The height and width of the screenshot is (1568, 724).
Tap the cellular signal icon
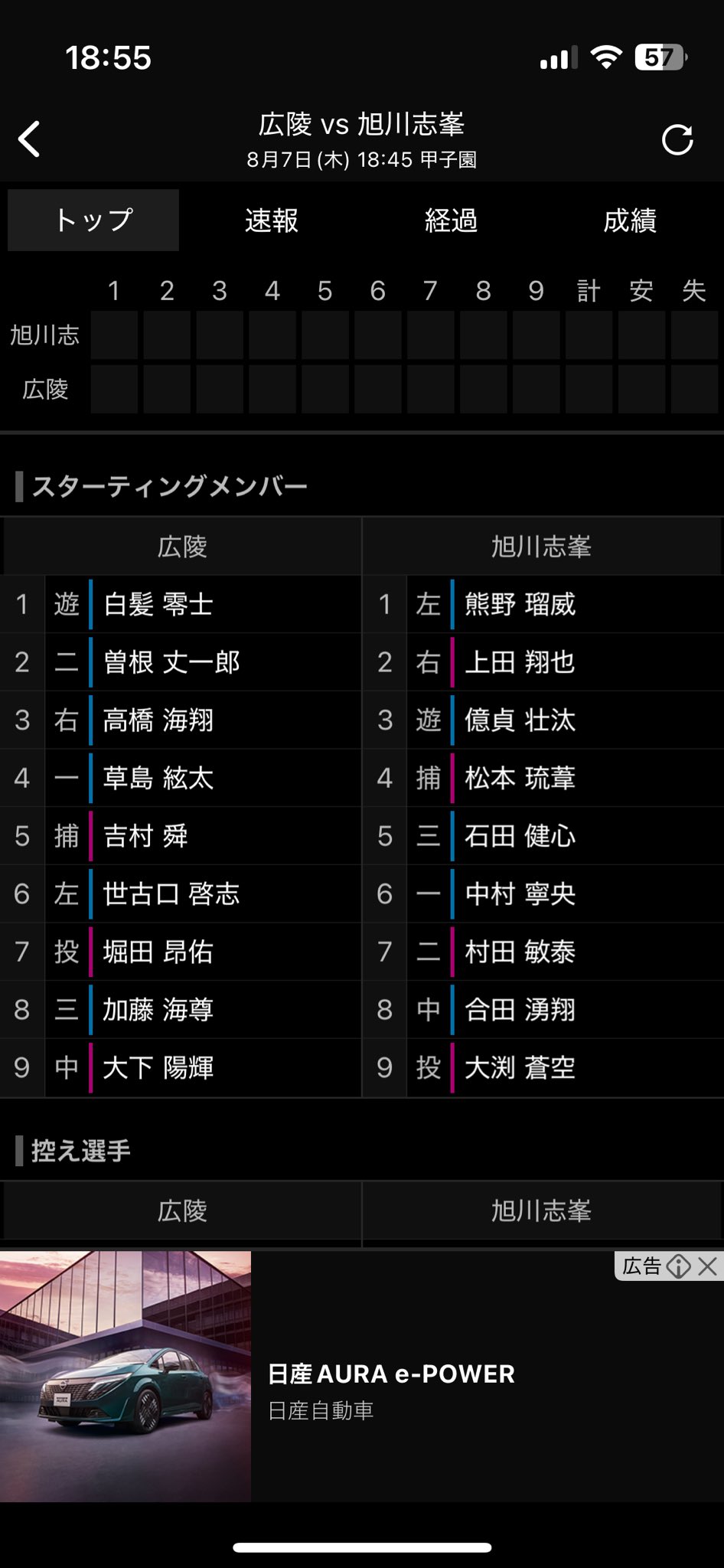[x=559, y=58]
